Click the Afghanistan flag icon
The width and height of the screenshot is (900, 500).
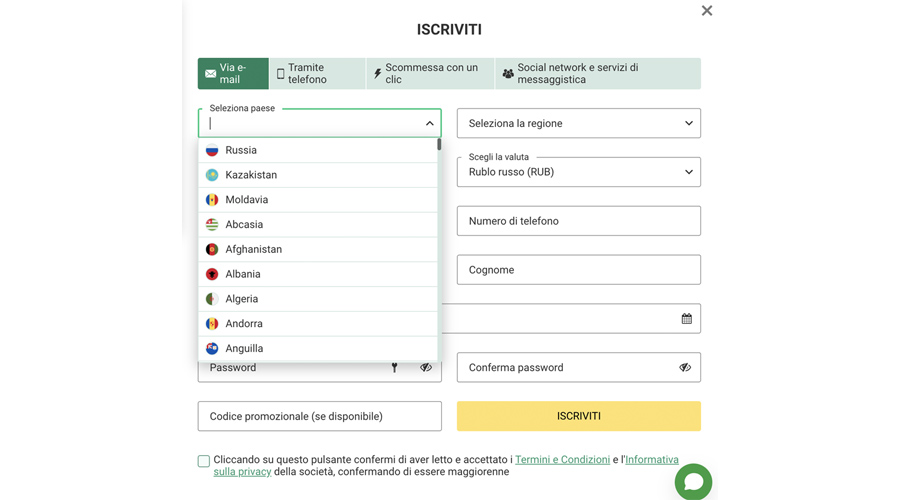tap(212, 249)
